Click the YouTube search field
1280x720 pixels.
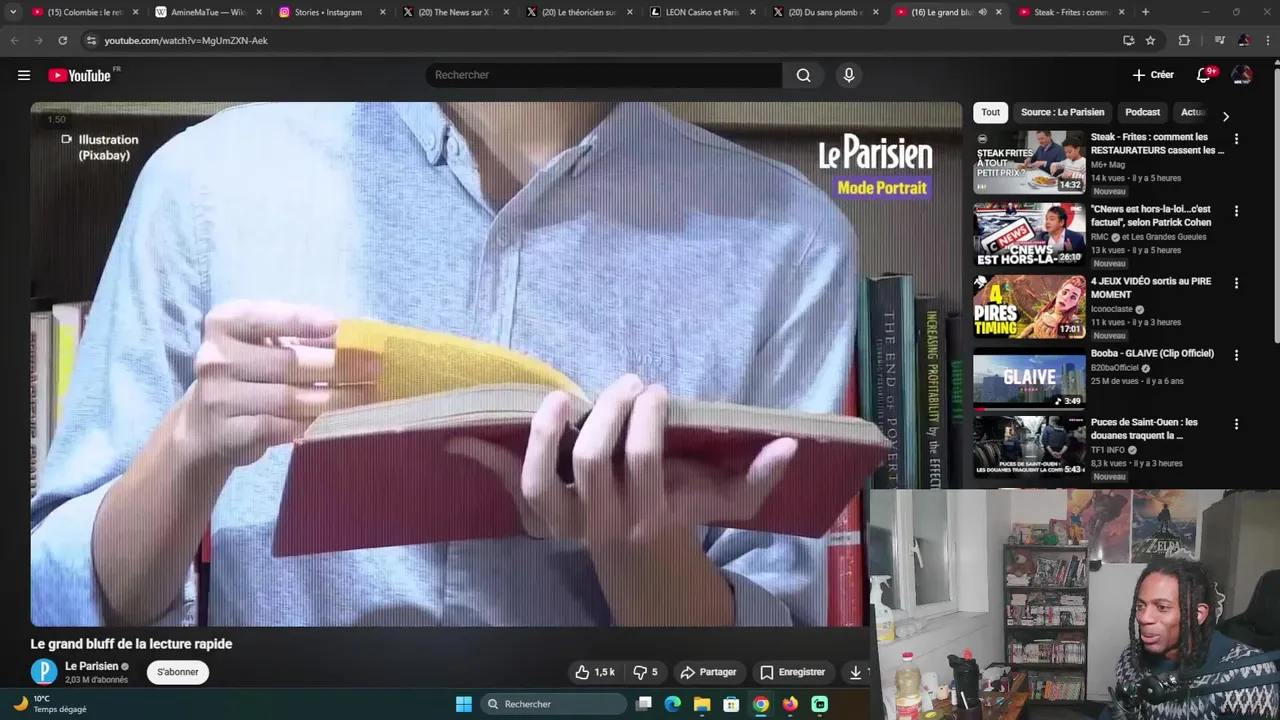tap(605, 75)
